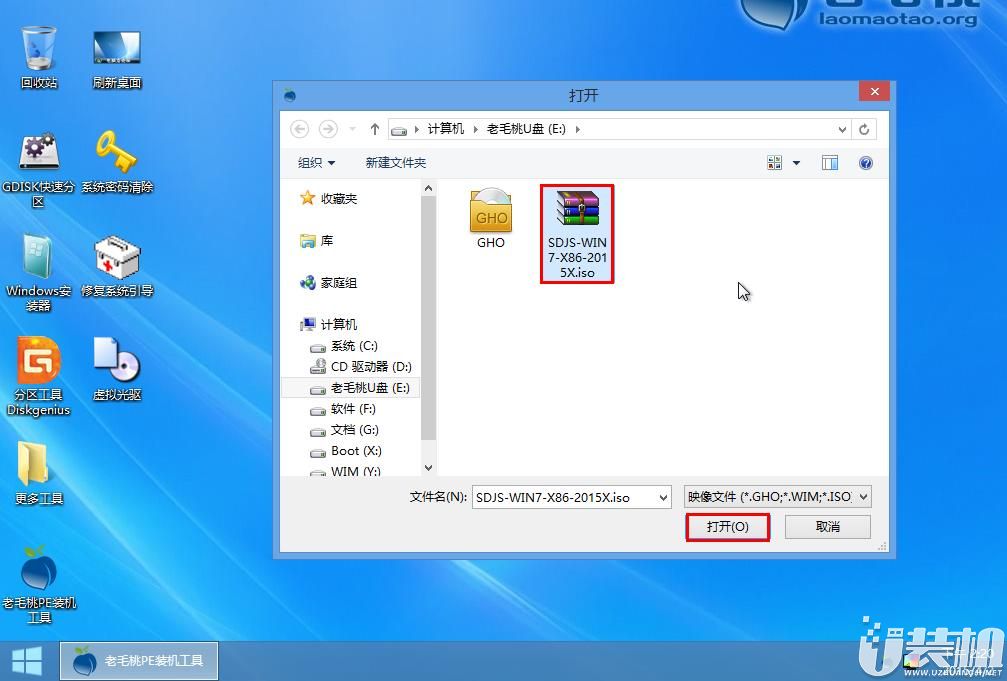This screenshot has height=681, width=1007.
Task: Select the 老毛桃U盘 (E:) drive in sidebar
Action: coord(366,387)
